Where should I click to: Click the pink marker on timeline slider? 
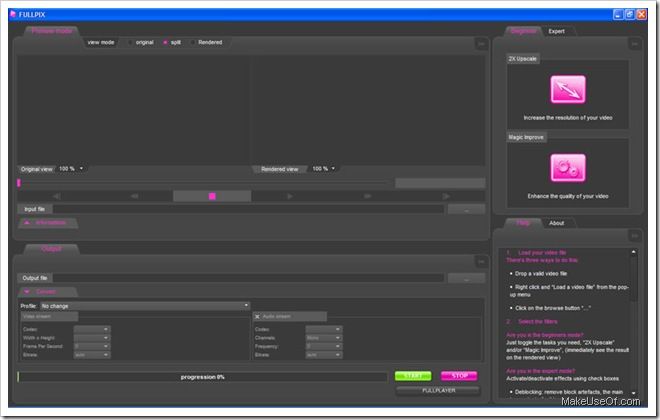(18, 183)
